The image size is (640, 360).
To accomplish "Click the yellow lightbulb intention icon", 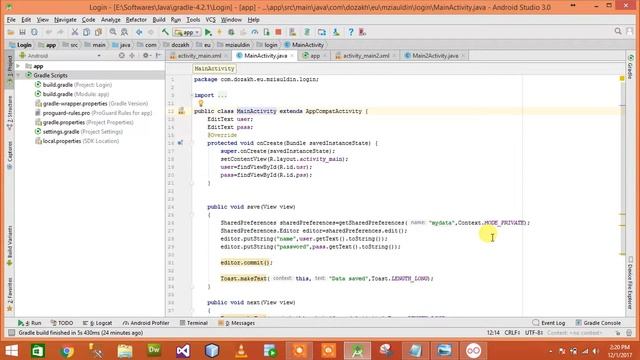I will point(200,104).
